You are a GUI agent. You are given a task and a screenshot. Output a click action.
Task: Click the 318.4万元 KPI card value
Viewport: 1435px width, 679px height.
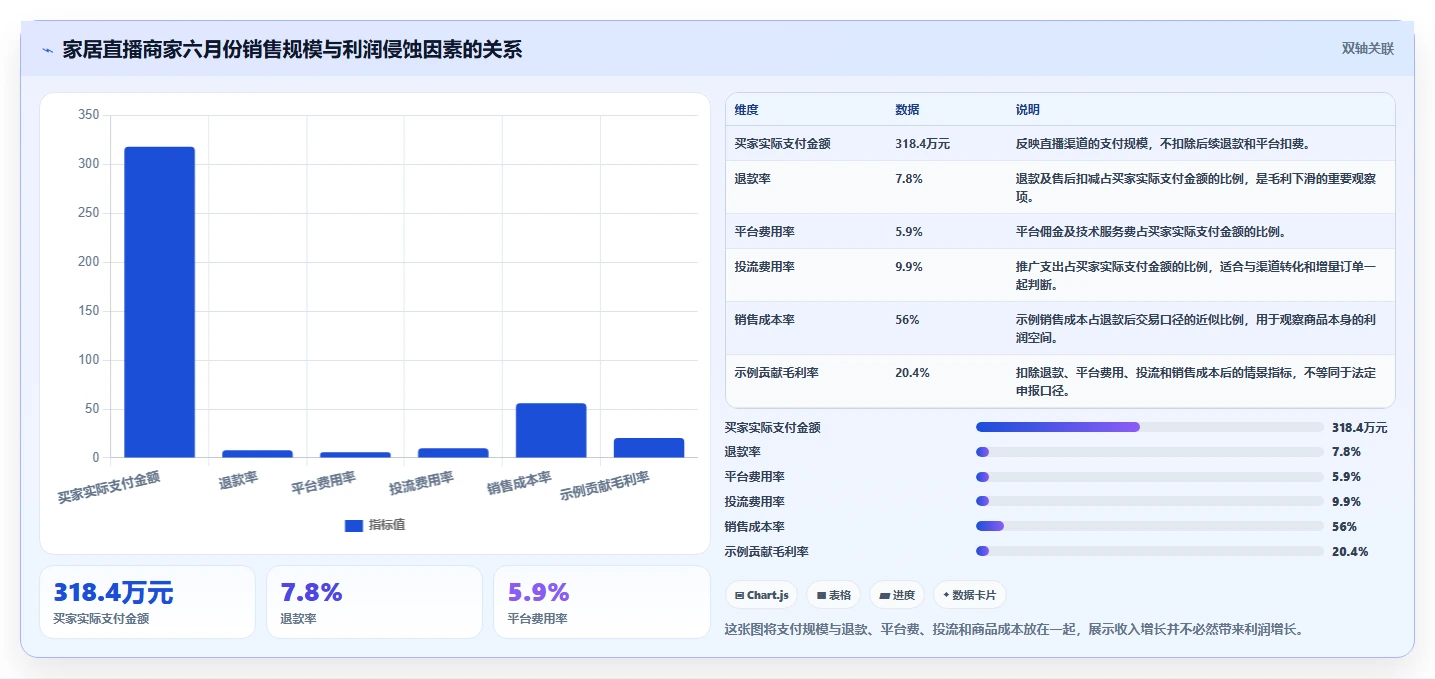pos(113,593)
